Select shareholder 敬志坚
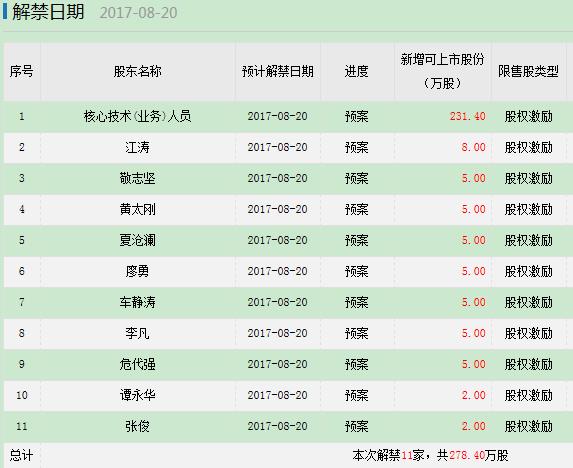This screenshot has height=468, width=573. point(137,178)
